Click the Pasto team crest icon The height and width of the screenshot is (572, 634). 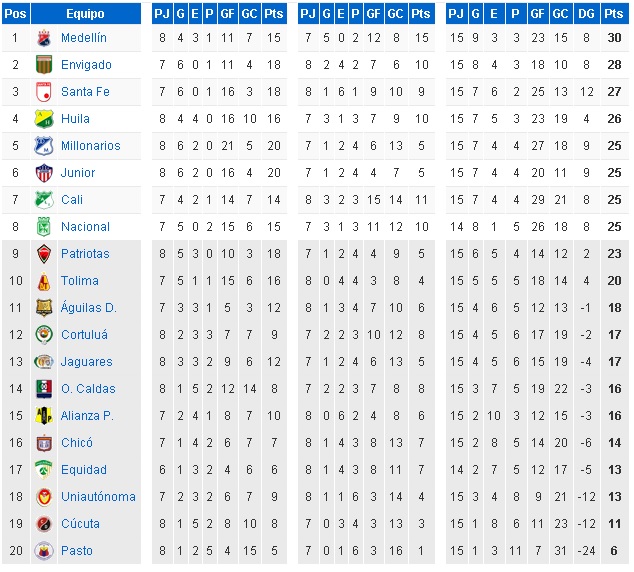pos(44,551)
